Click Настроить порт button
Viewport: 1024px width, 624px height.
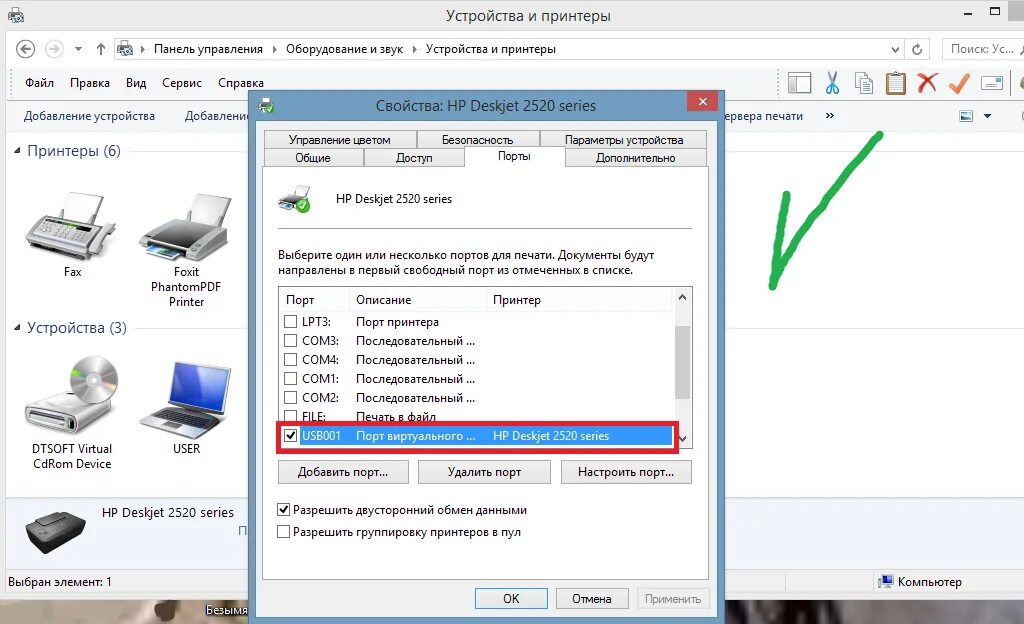pos(626,472)
